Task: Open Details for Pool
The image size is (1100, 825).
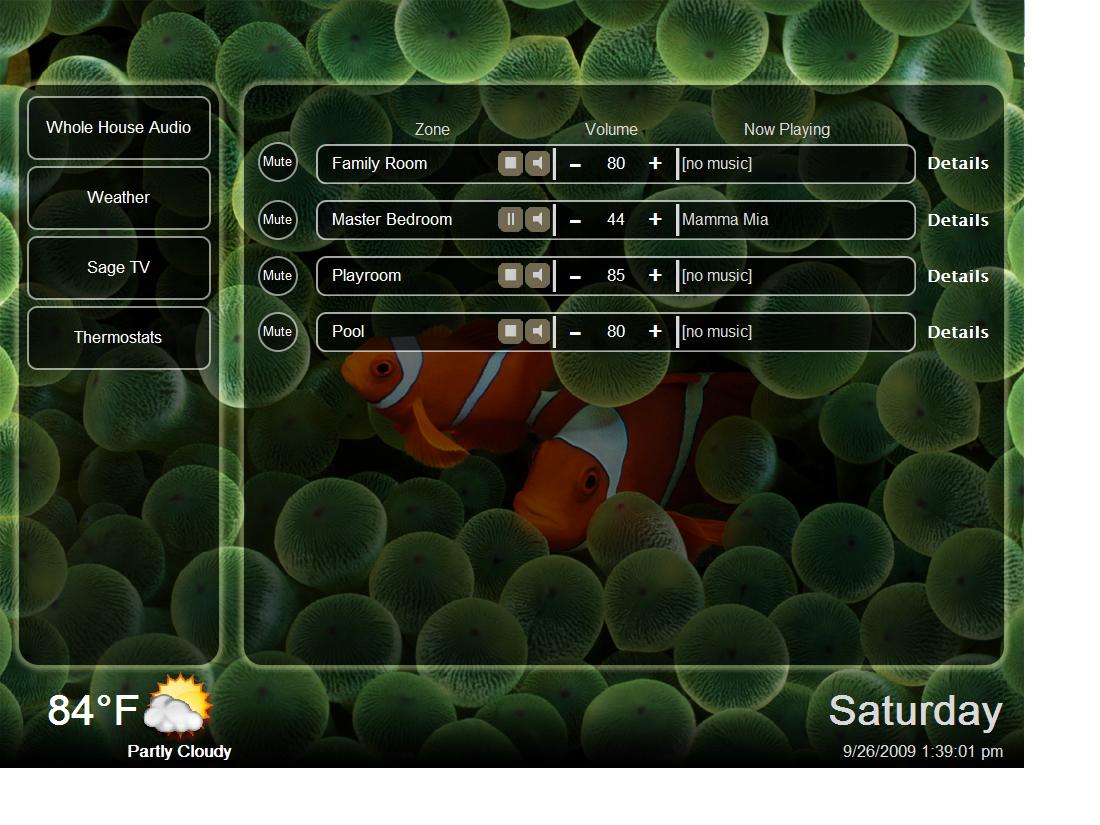Action: 958,333
